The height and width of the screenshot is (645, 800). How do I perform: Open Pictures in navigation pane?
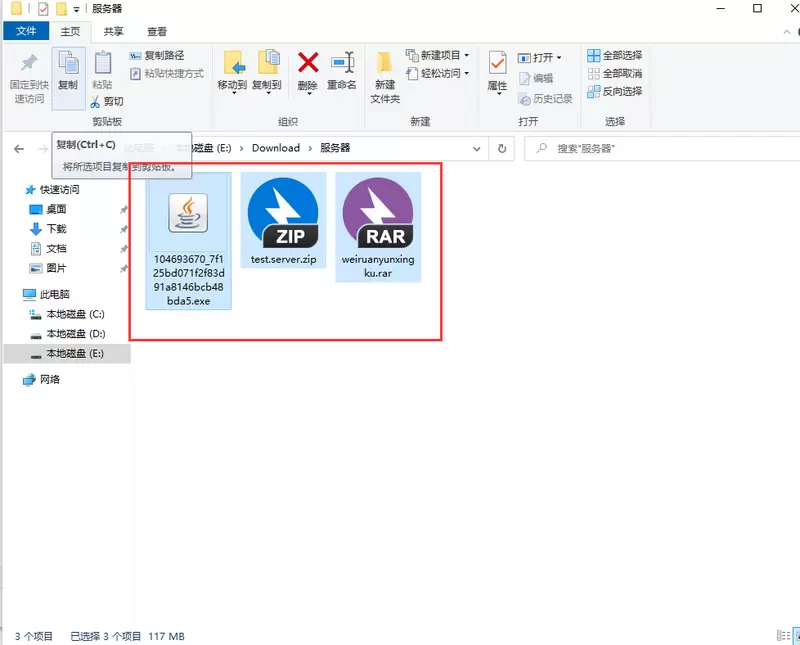48,268
